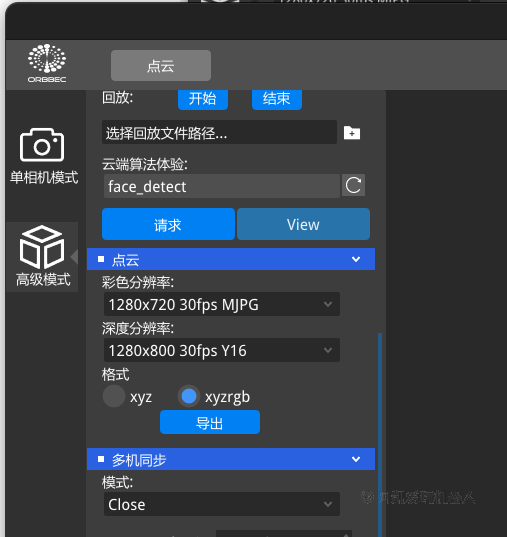
Task: Click the playback file path field
Action: click(219, 132)
